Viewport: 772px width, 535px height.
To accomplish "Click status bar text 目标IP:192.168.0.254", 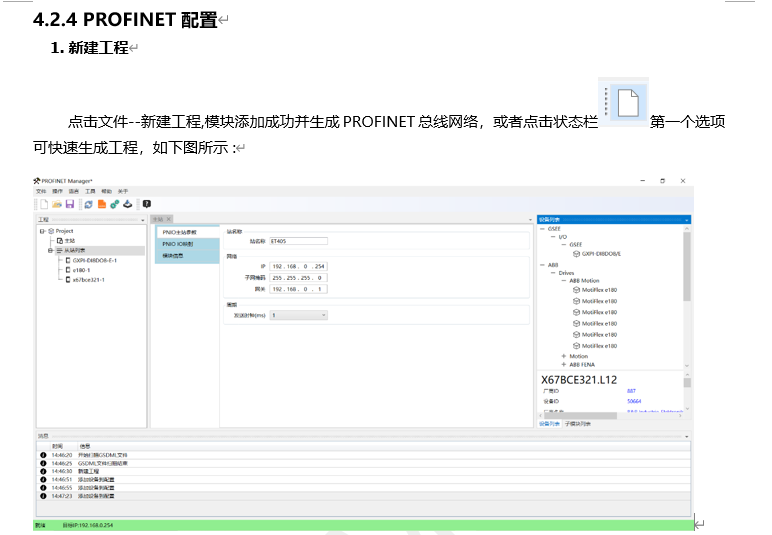I will pos(88,525).
